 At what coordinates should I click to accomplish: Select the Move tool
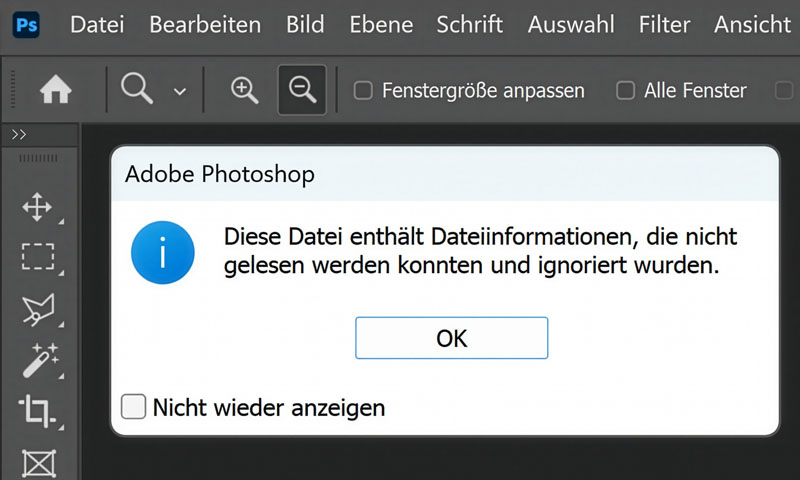(37, 207)
